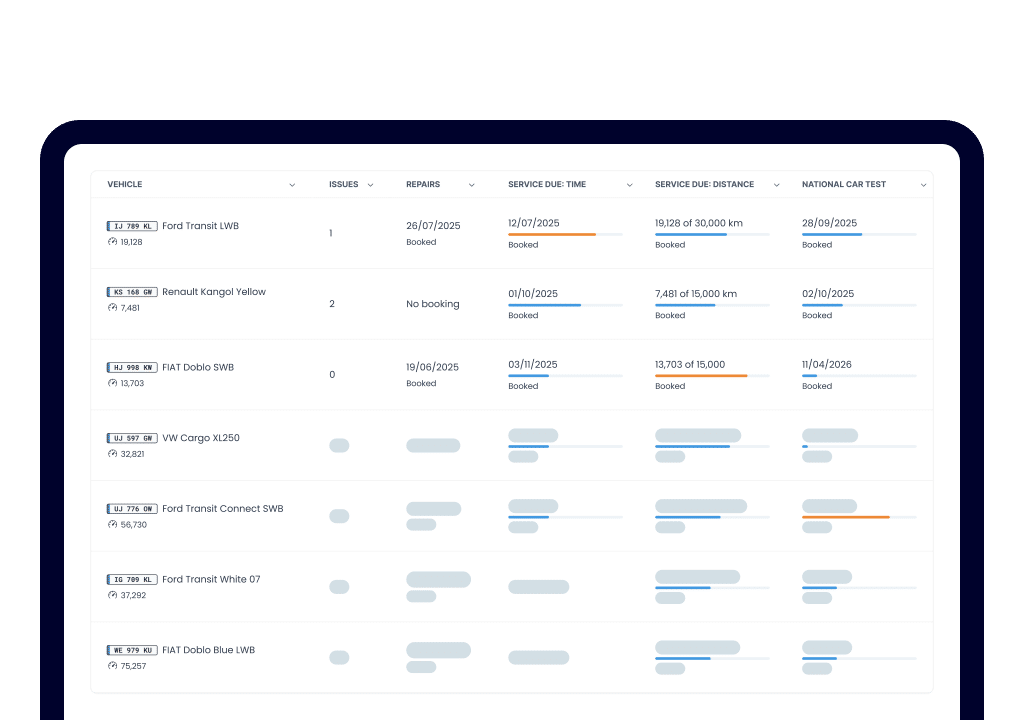Click the UJ 776 OW licence plate
This screenshot has width=1024, height=720.
tap(132, 509)
